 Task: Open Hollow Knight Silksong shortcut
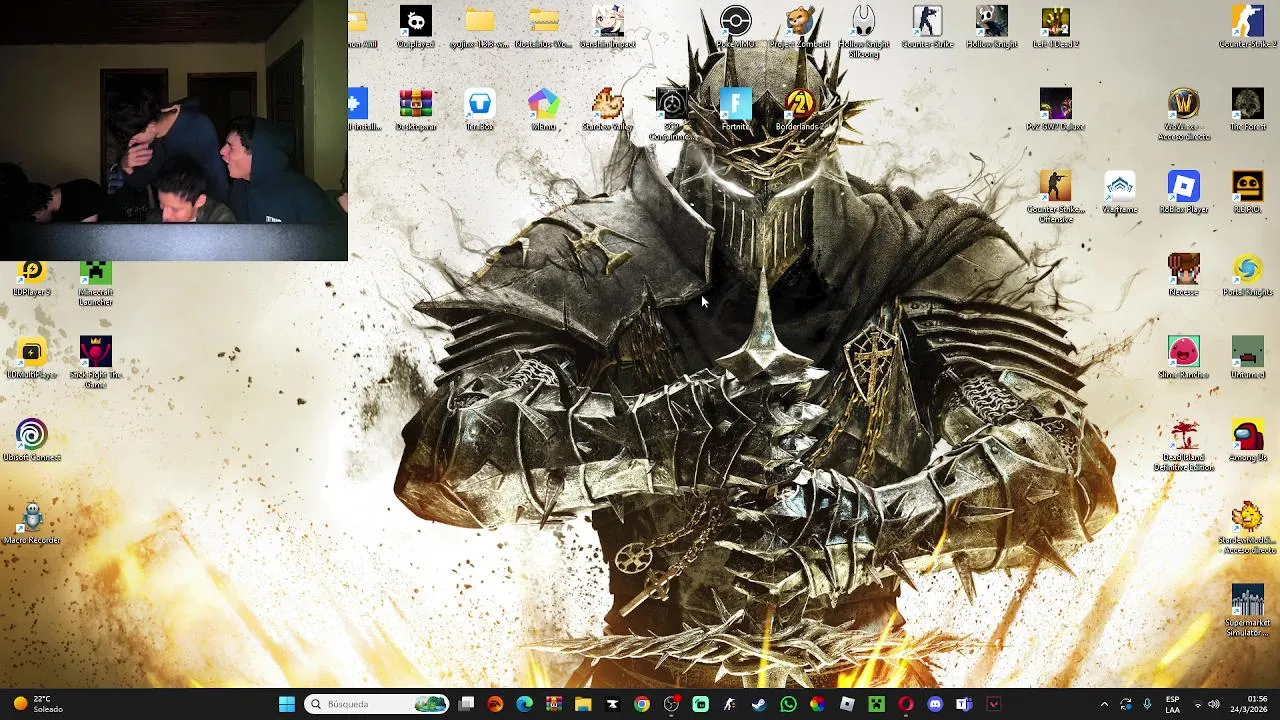(863, 32)
